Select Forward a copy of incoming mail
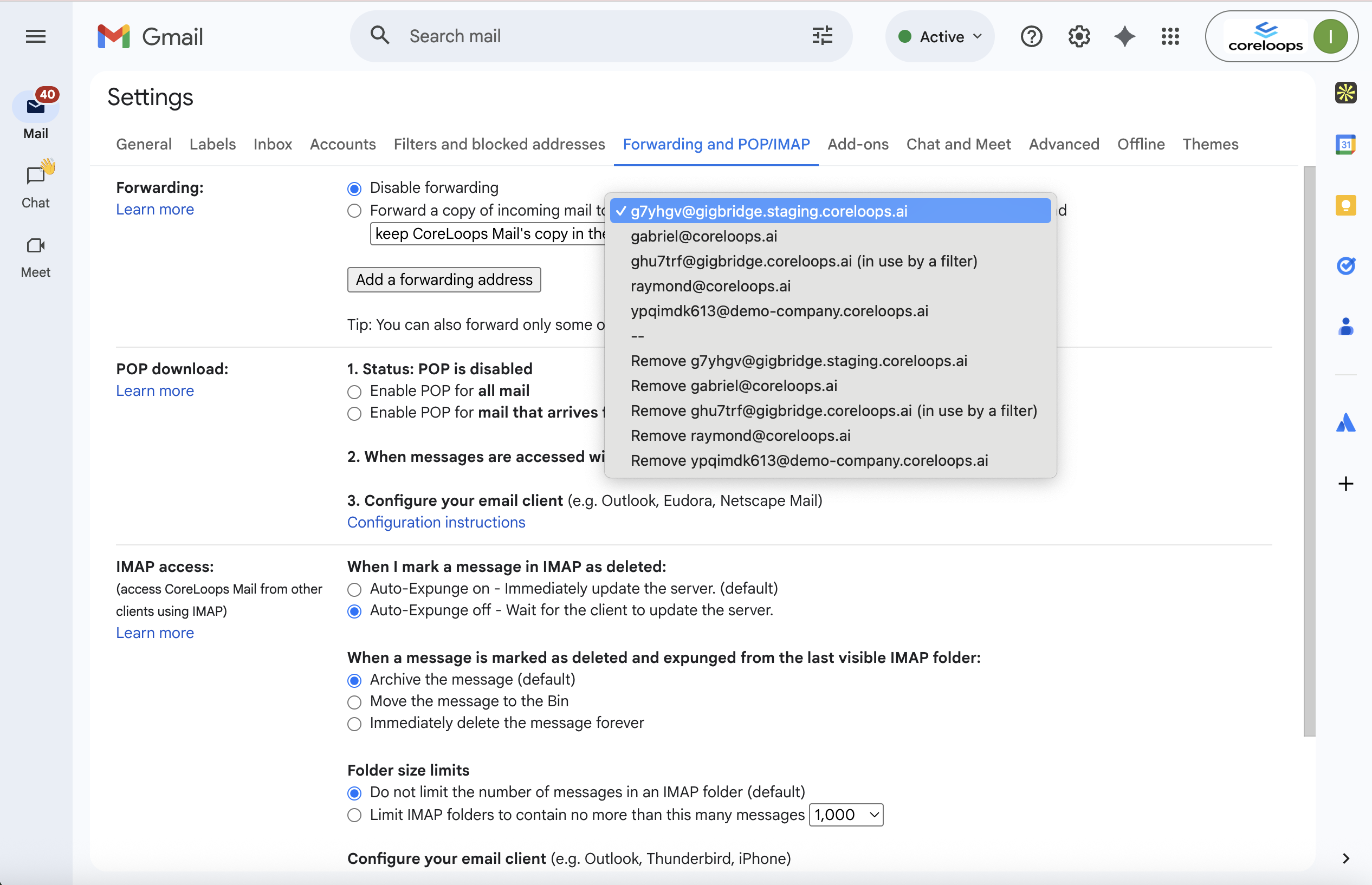The image size is (1372, 885). (x=354, y=211)
